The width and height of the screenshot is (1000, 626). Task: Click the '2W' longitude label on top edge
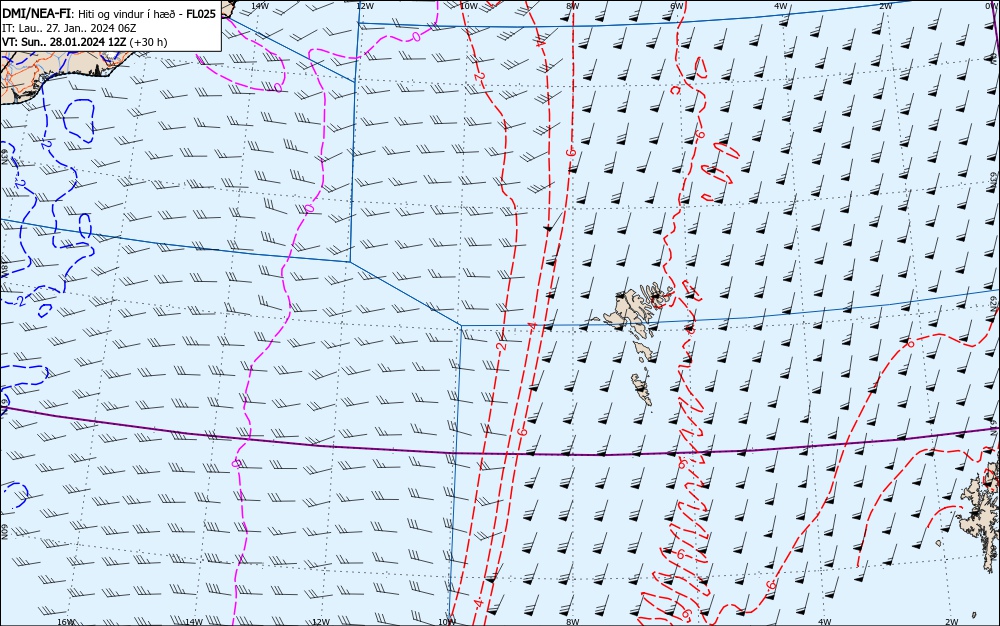886,6
